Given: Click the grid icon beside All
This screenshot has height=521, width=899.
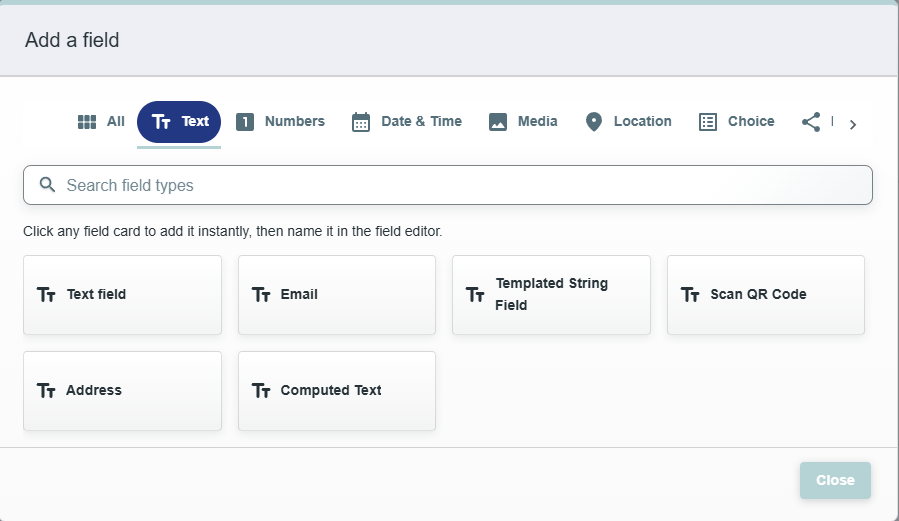Looking at the screenshot, I should tap(87, 122).
